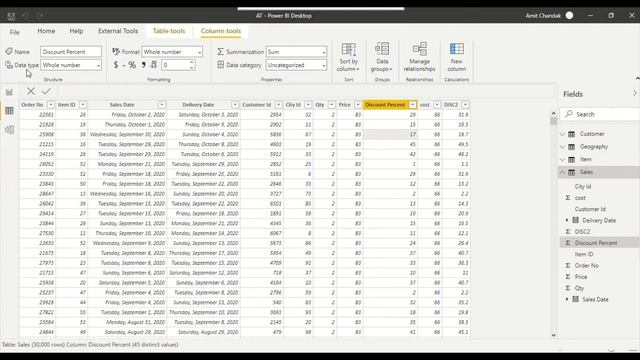This screenshot has width=640, height=360.
Task: Expand Delivery Date hierarchy arrow
Action: [567, 220]
